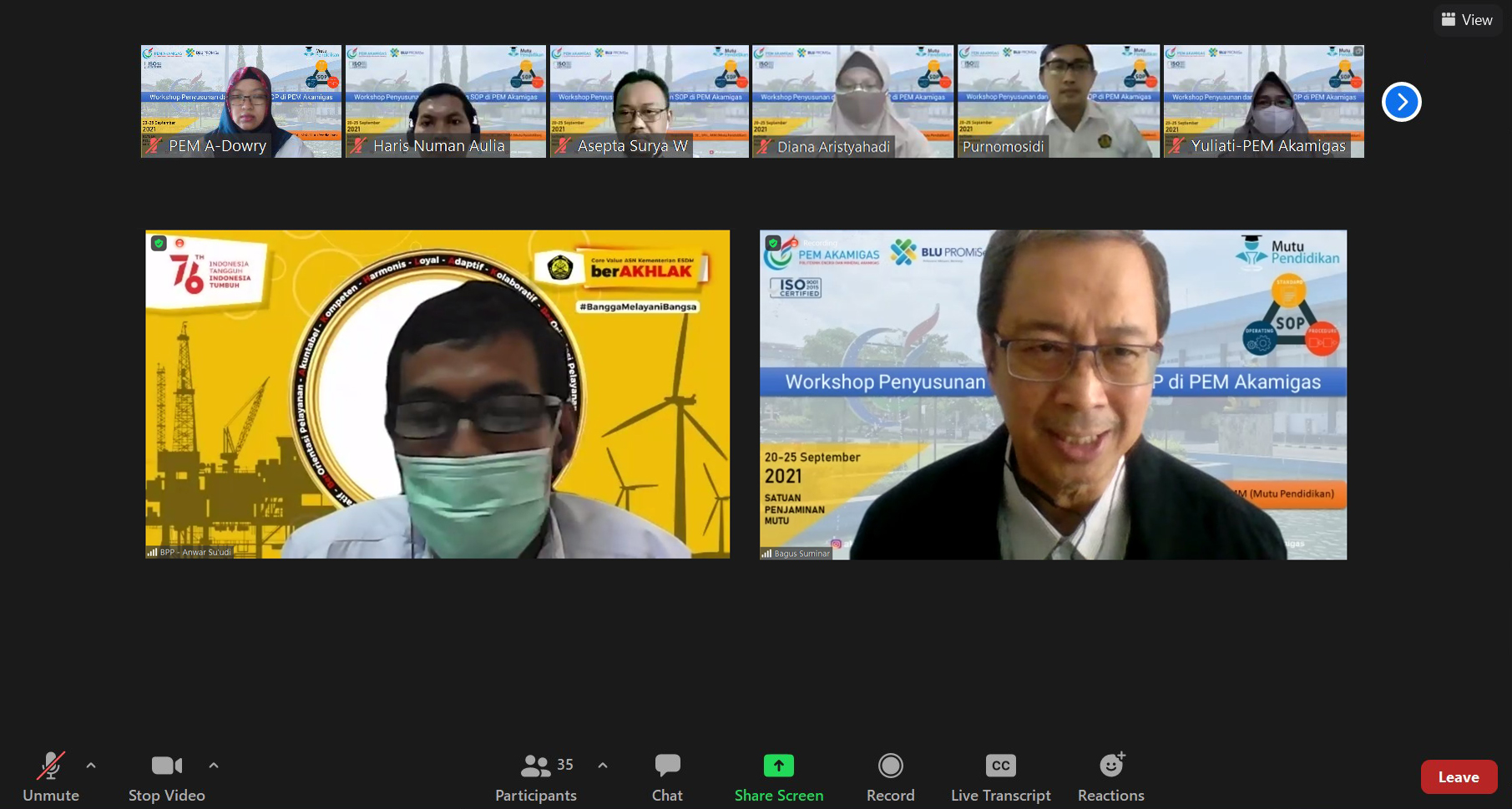Viewport: 1512px width, 809px height.
Task: Click encryption shield icon on Anwar Su'udi tile
Action: coord(159,243)
